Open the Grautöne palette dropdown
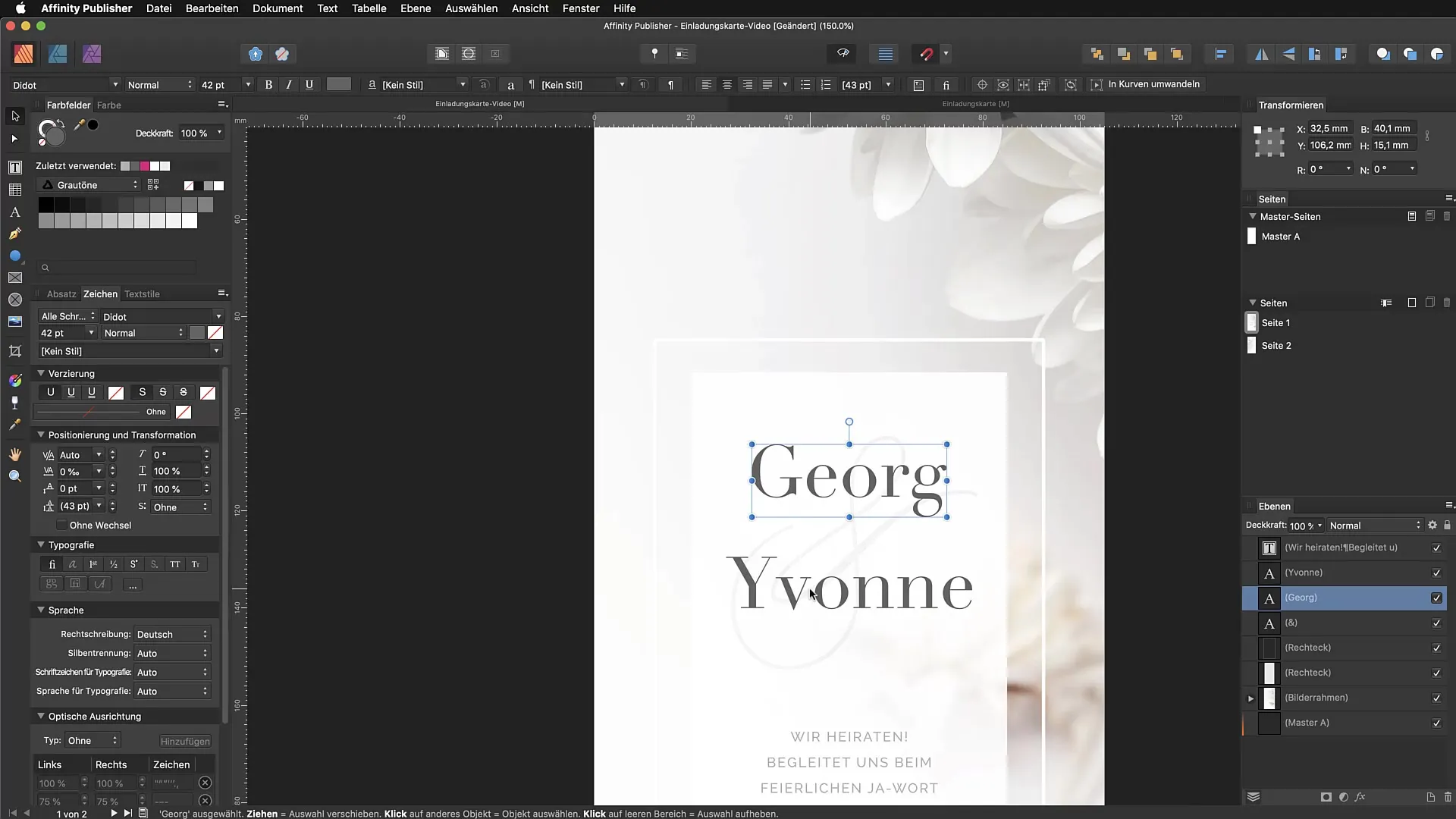Image resolution: width=1456 pixels, height=819 pixels. [89, 185]
